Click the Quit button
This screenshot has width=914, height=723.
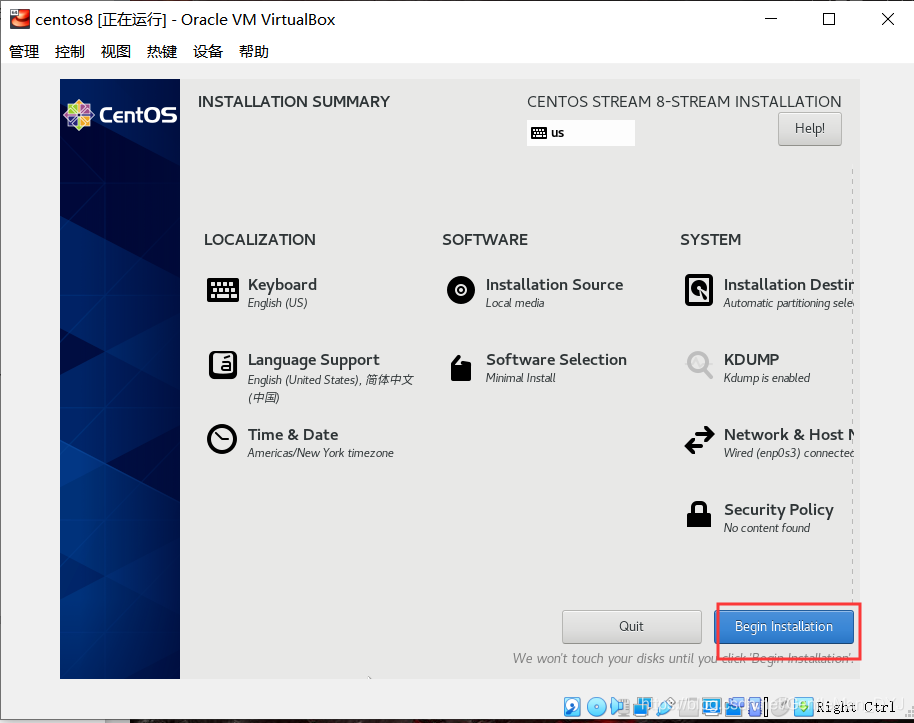(631, 627)
